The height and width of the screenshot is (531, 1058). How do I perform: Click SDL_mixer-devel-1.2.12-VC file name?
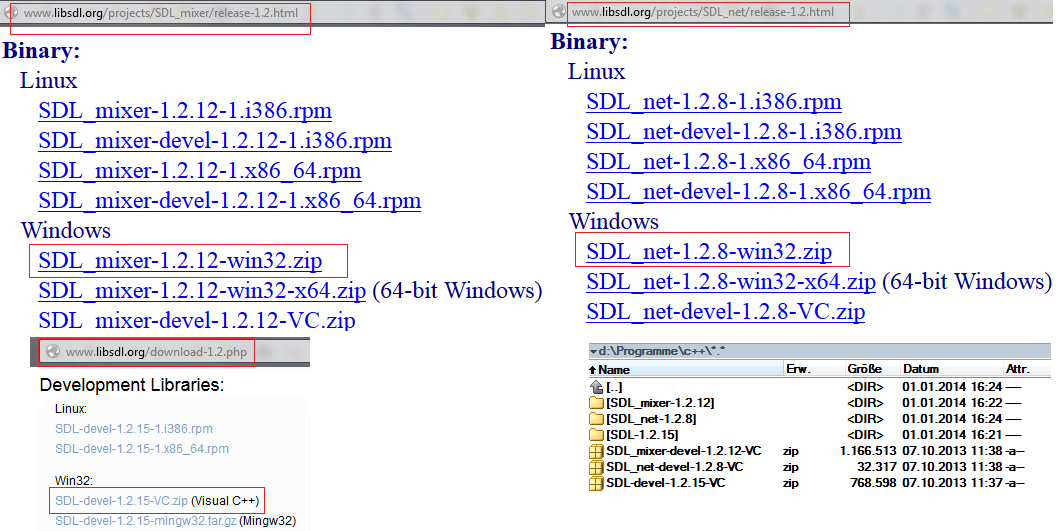684,451
